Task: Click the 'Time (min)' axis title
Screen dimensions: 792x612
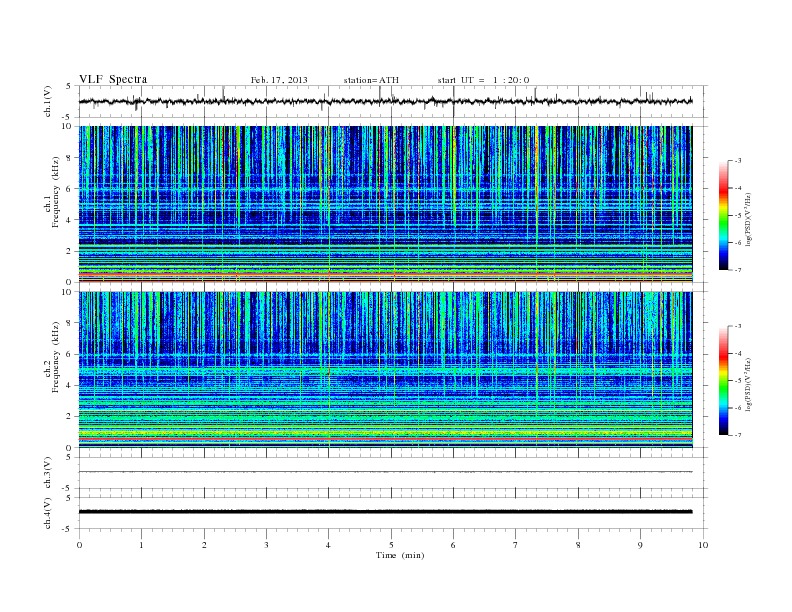Action: tap(400, 555)
